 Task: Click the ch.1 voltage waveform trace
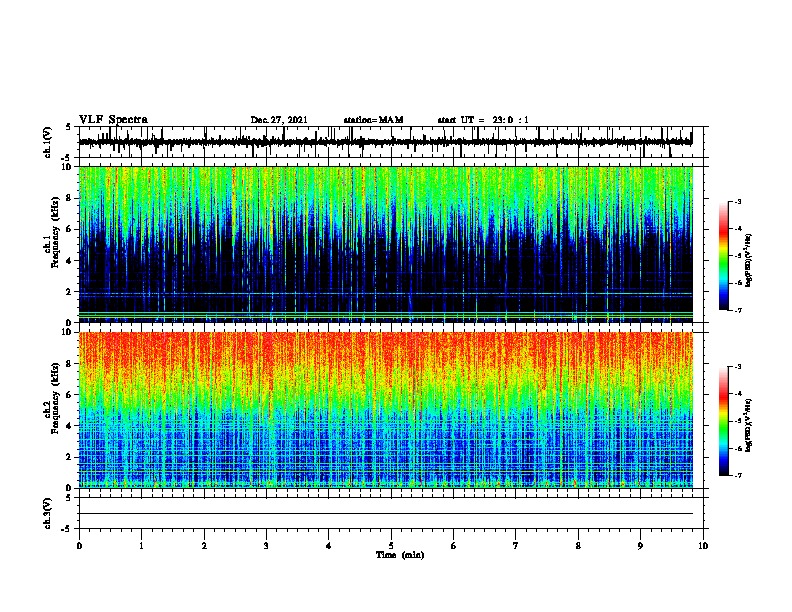click(x=386, y=142)
